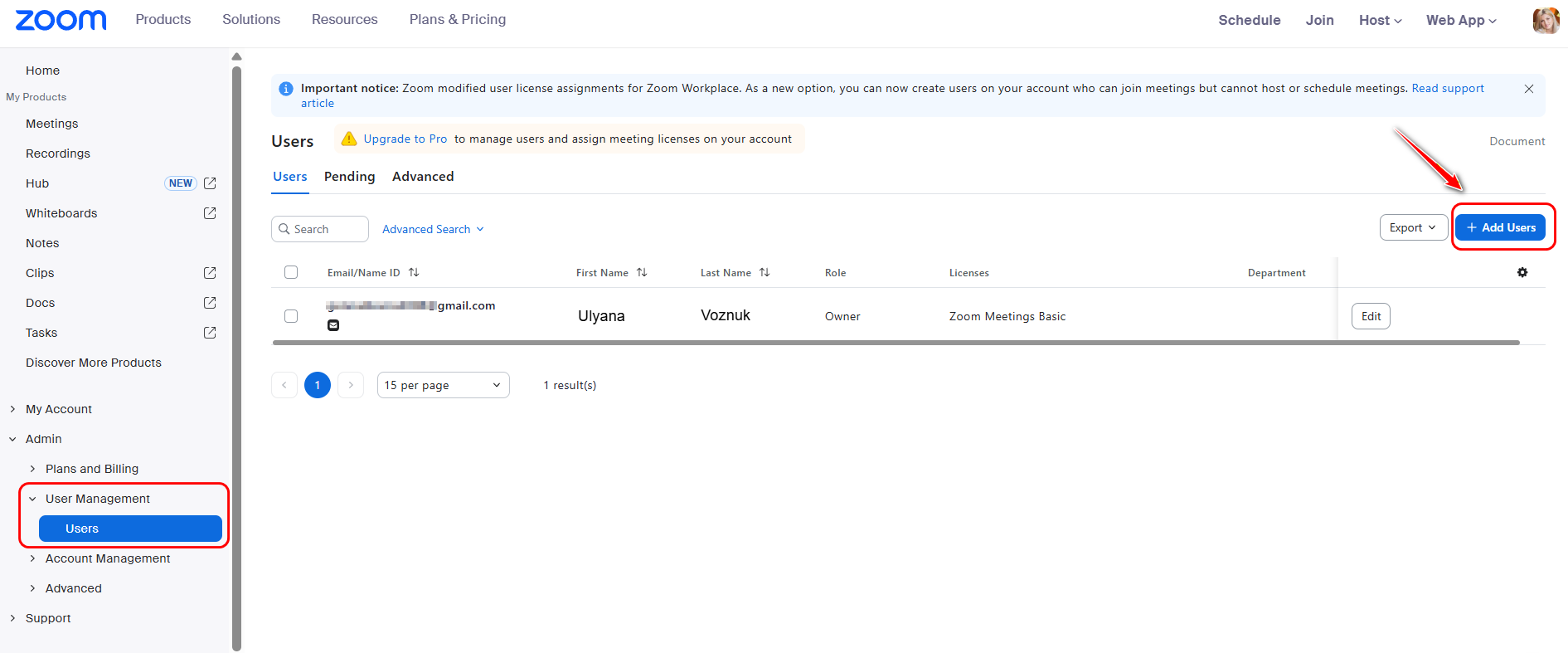Image resolution: width=1568 pixels, height=653 pixels.
Task: Expand the My Account section
Action: click(x=58, y=409)
